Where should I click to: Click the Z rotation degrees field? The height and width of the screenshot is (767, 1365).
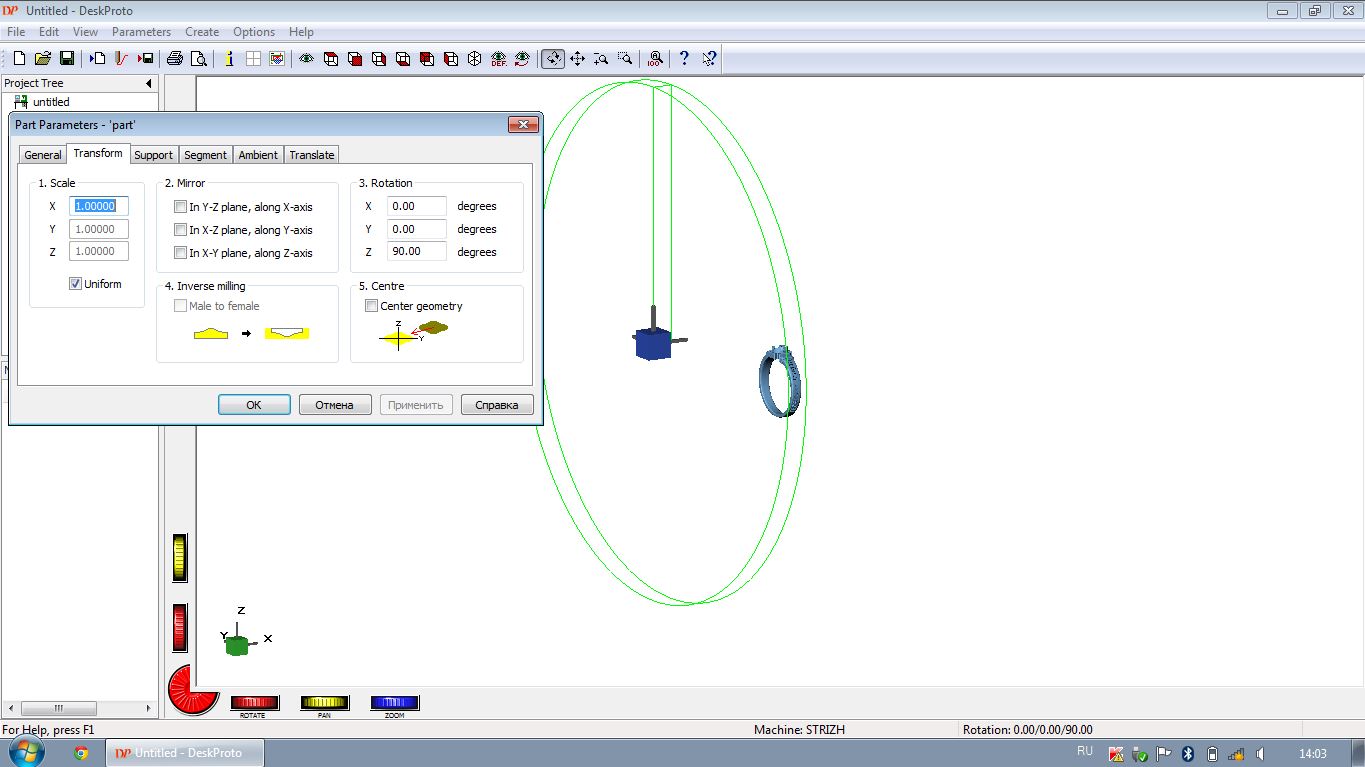(x=416, y=252)
